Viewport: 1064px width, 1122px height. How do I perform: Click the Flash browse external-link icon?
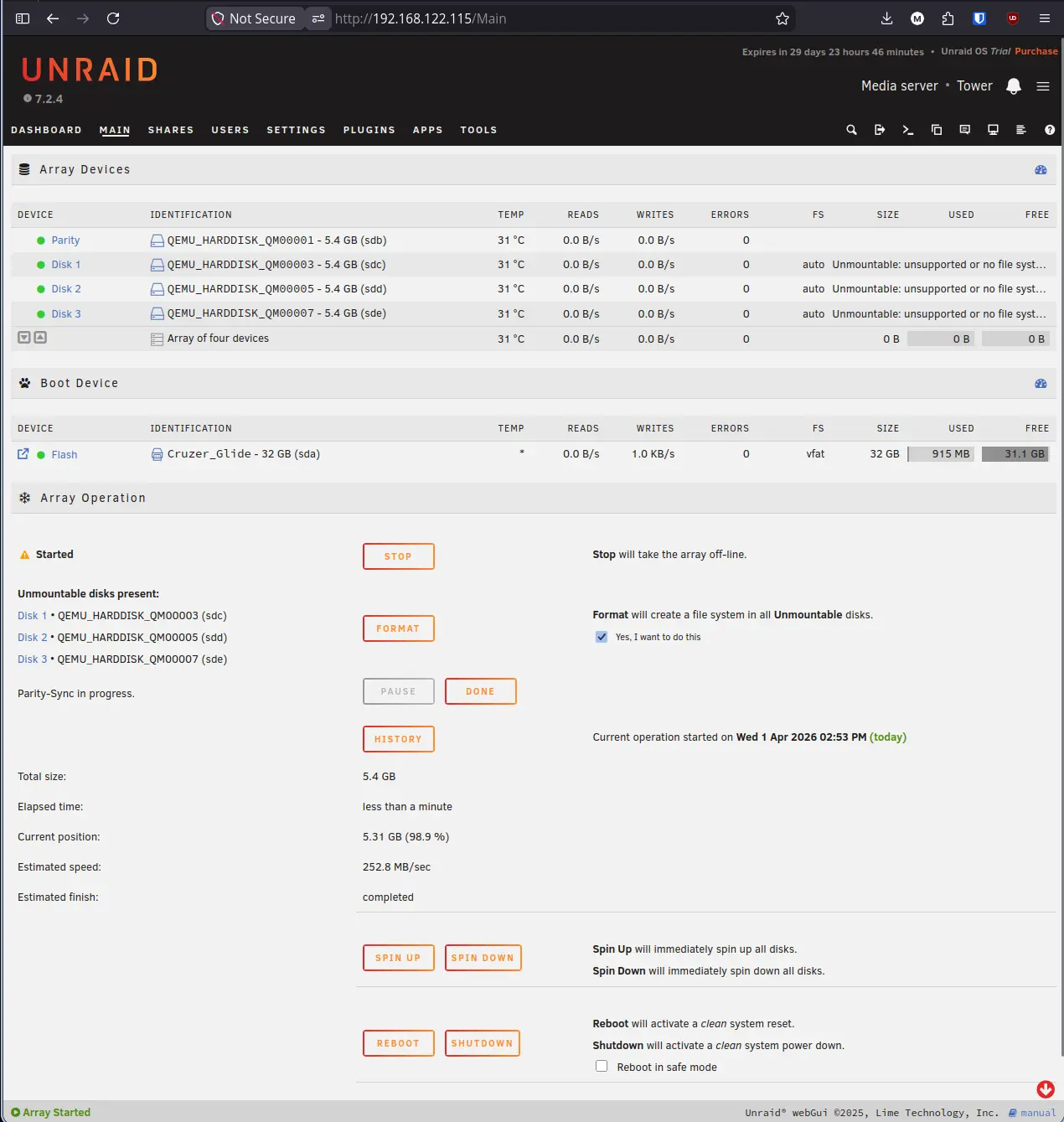coord(23,454)
